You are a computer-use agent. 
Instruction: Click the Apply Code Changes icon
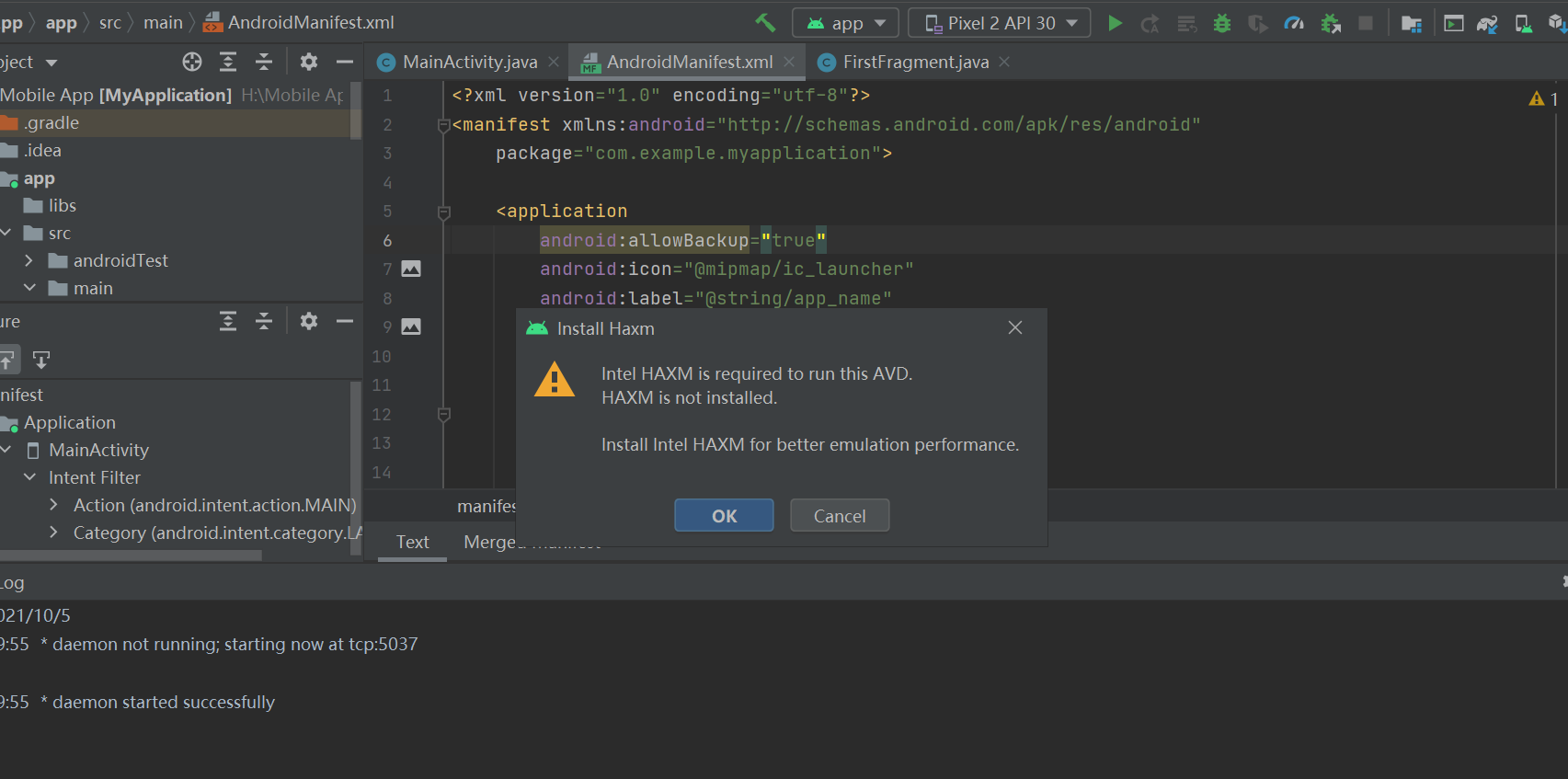point(1187,24)
